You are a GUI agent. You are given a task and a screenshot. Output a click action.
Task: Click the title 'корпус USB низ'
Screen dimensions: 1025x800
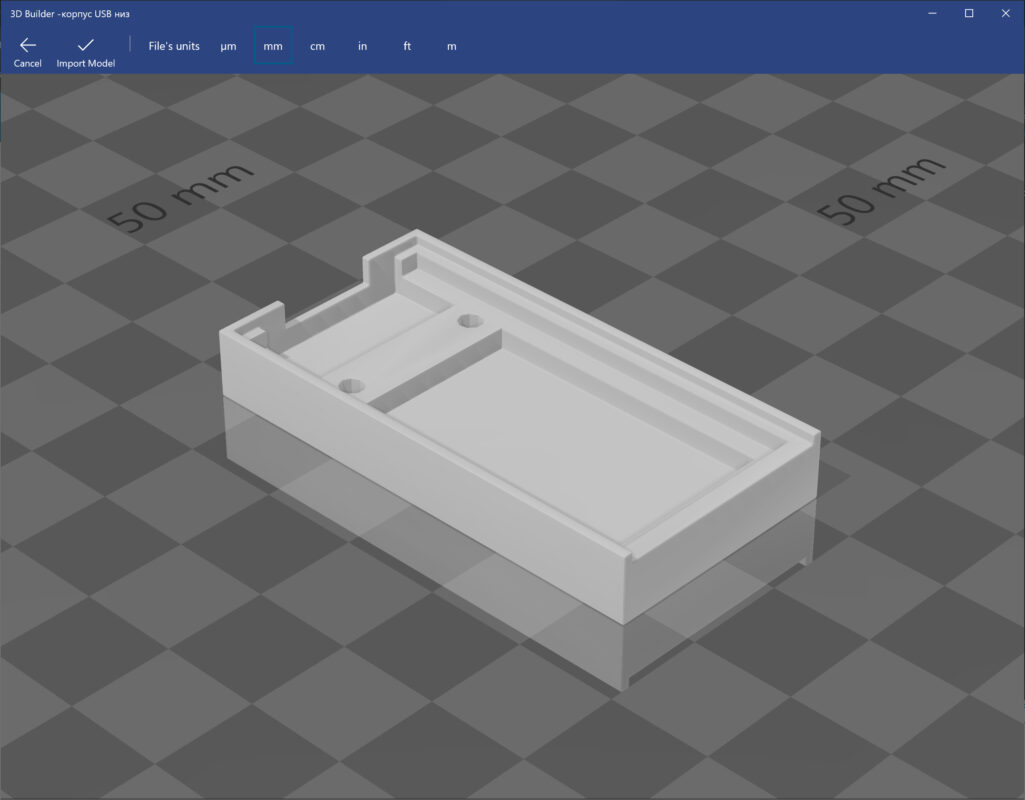(x=95, y=14)
